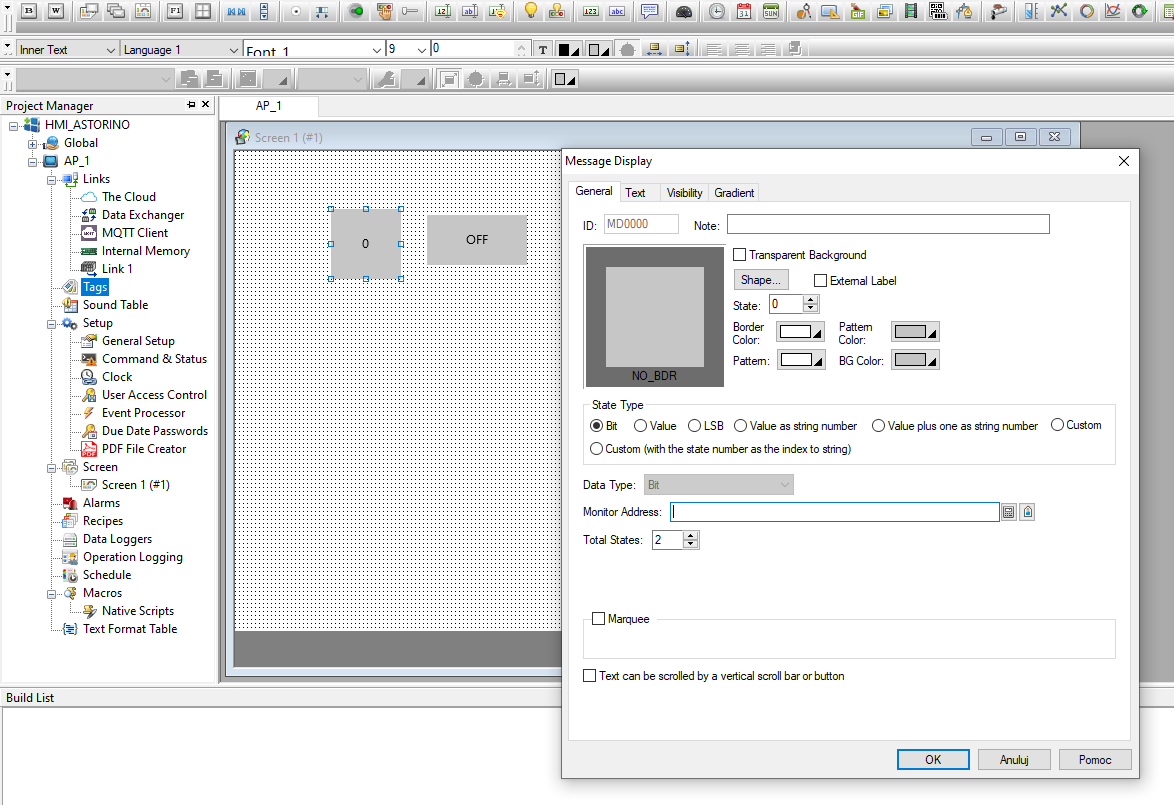Collapse the Setup tree node

[x=52, y=324]
